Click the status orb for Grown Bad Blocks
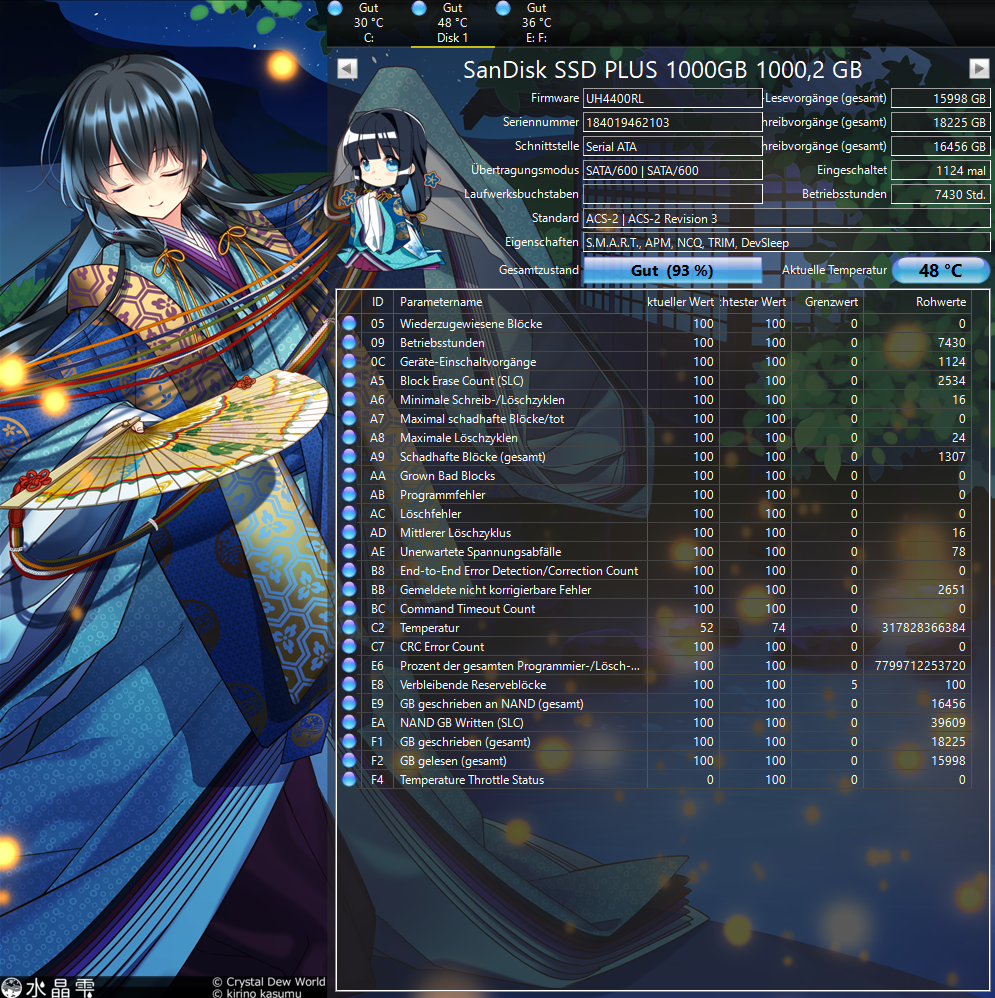The image size is (995, 998). click(x=349, y=475)
